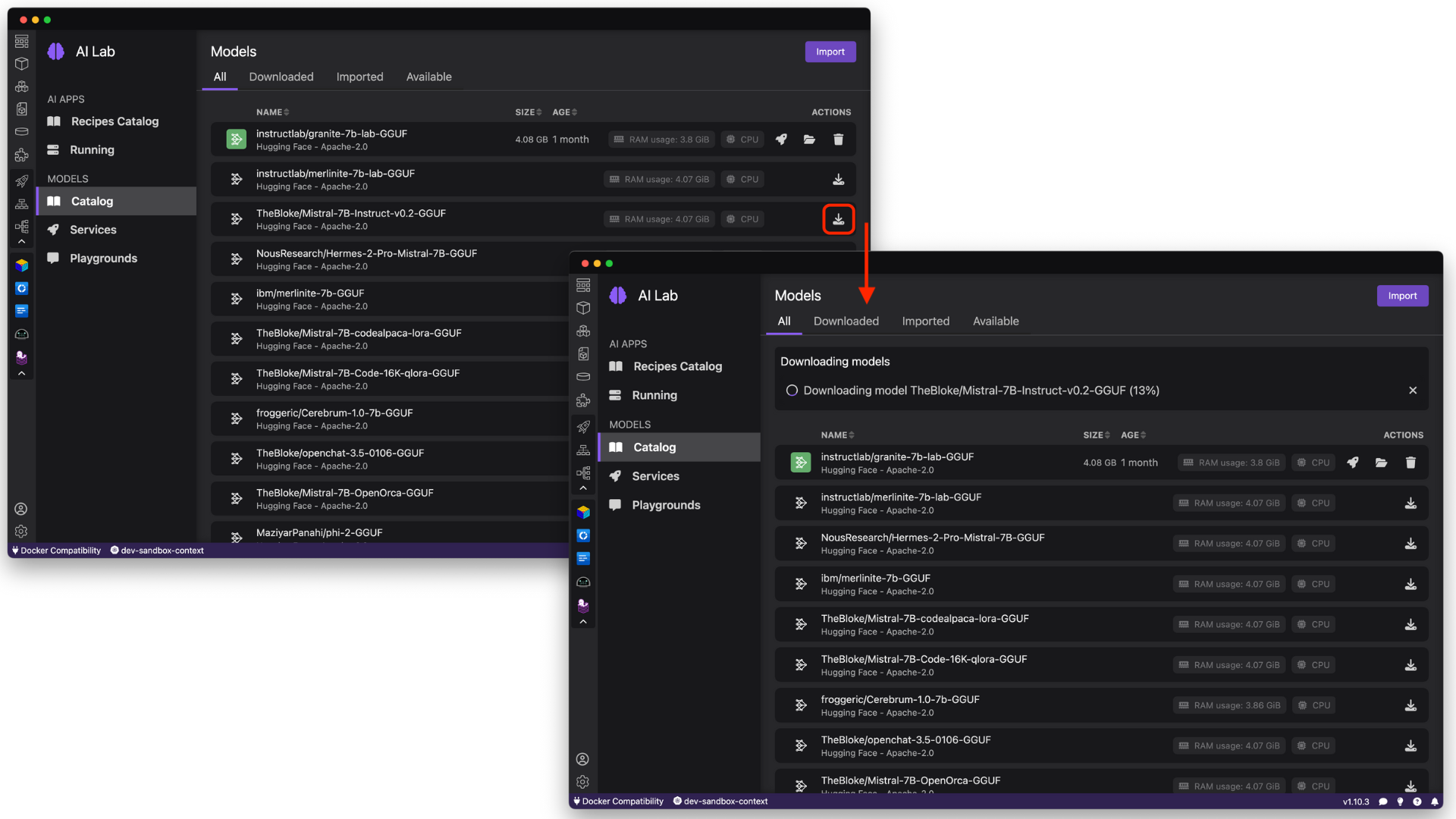1456x819 pixels.
Task: Download instructlab/merlinite-7b-lab-GGUF in front window
Action: [1410, 504]
